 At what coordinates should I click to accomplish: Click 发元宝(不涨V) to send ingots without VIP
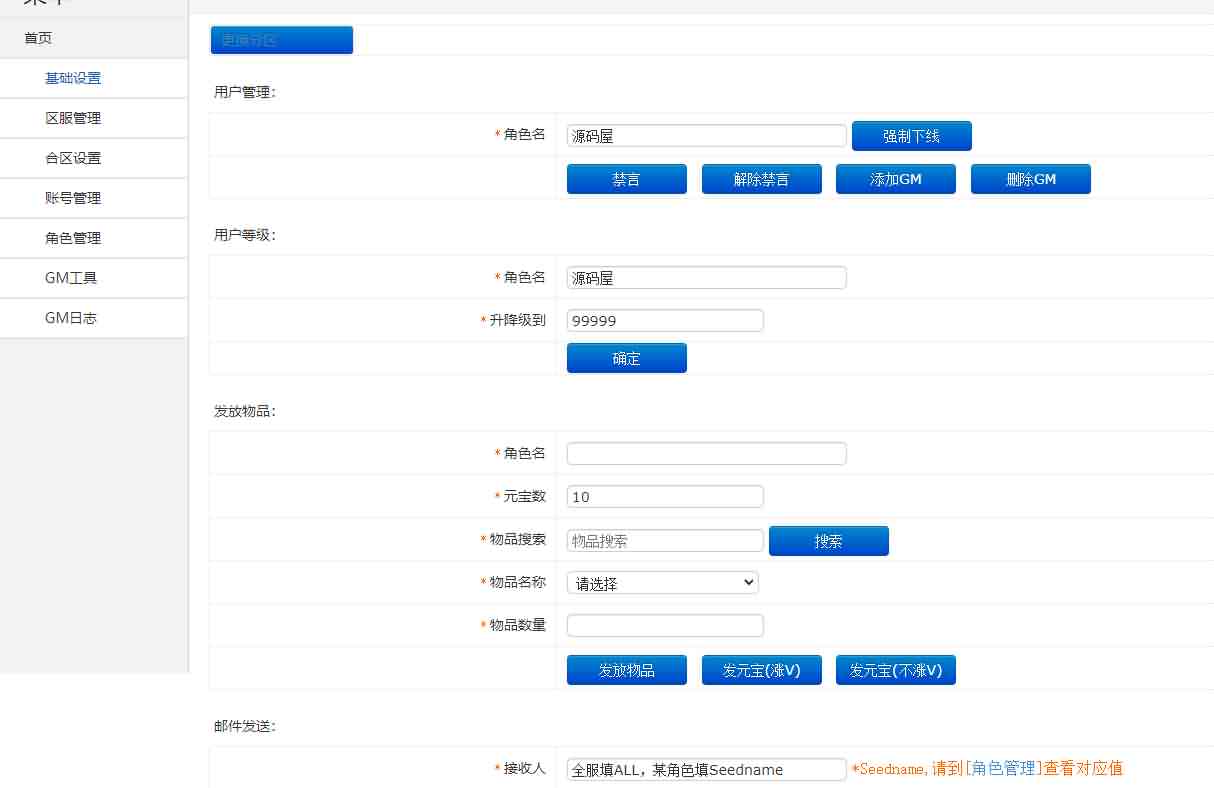[x=895, y=669]
